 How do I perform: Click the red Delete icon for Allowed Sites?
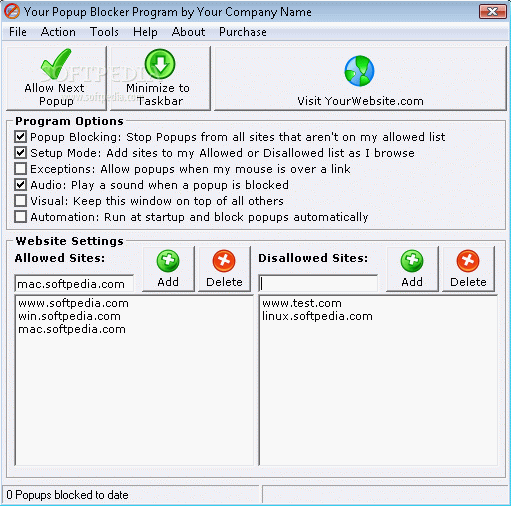click(x=224, y=261)
